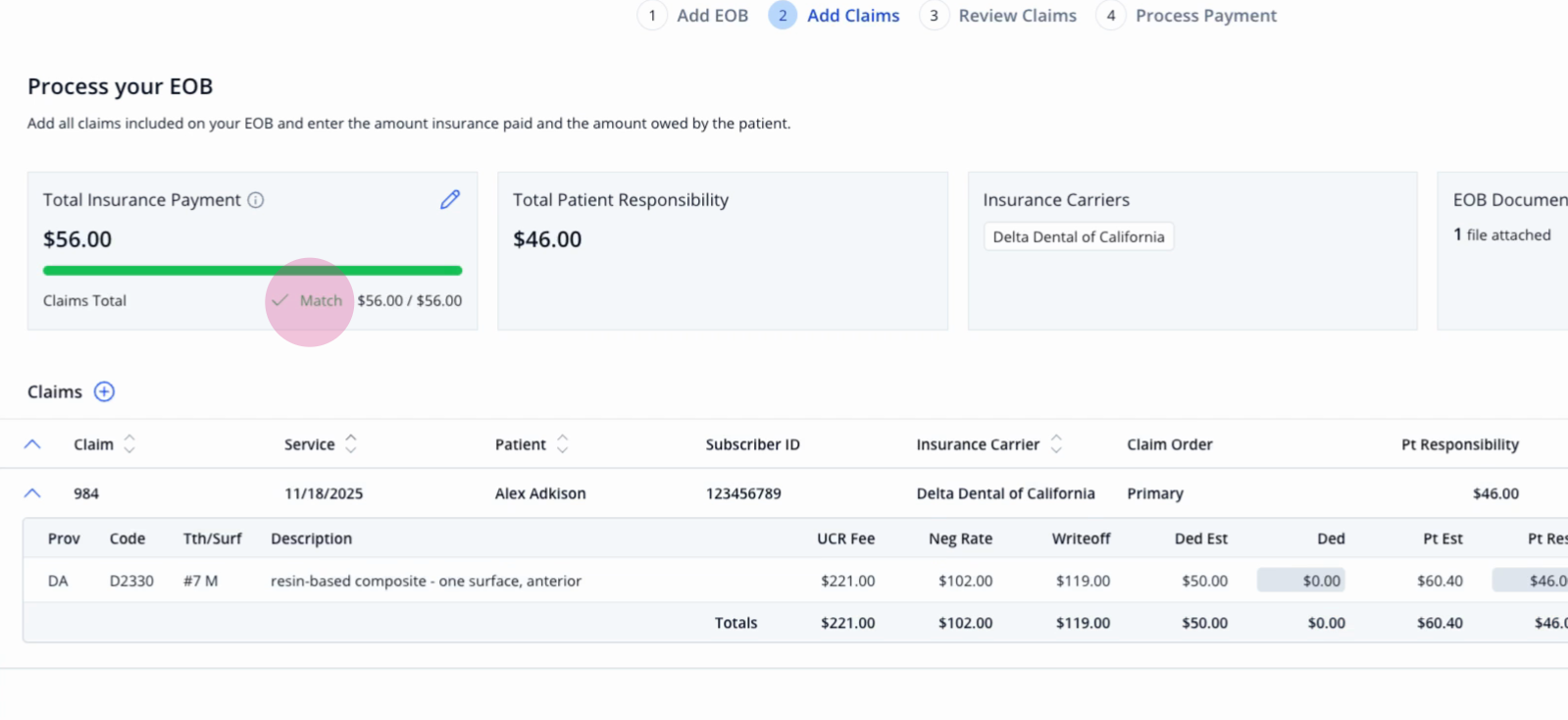1568x720 pixels.
Task: Click claim number 984
Action: [x=86, y=493]
